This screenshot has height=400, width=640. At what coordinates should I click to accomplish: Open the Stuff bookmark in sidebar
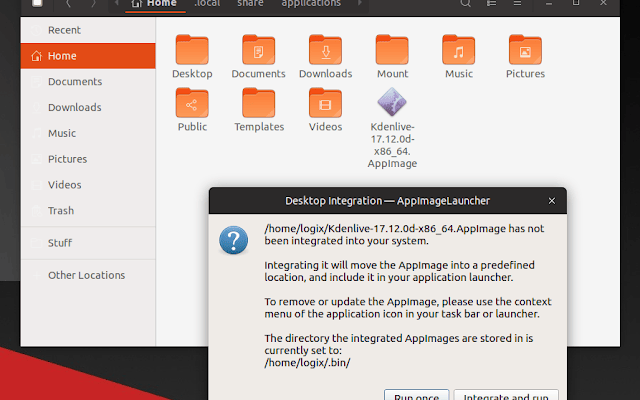pyautogui.click(x=88, y=243)
